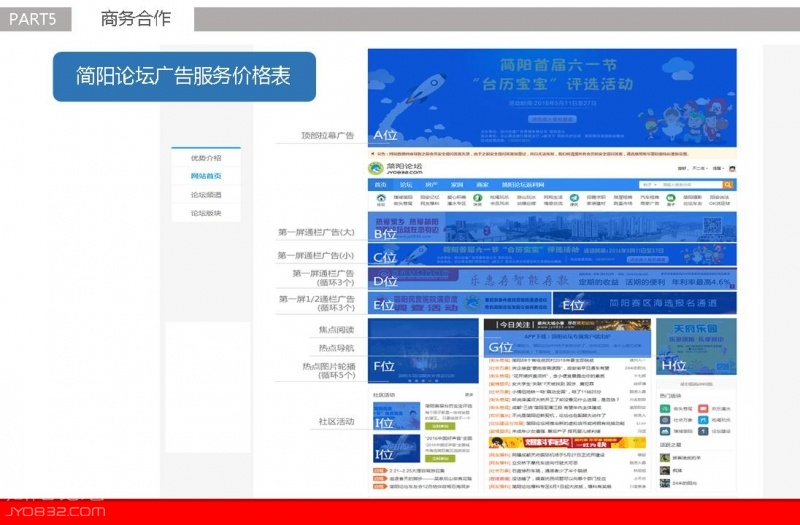
Task: Open 论坛频道 in the left side menu
Action: point(206,195)
